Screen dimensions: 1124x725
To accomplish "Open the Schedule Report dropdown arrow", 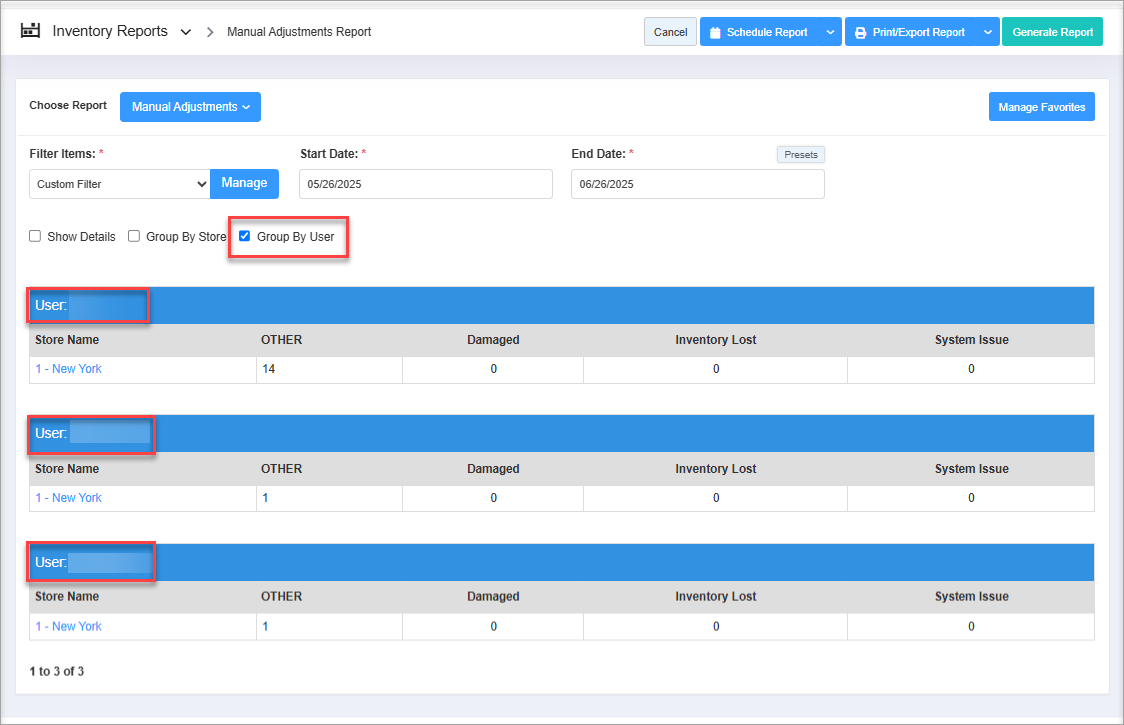I will pos(830,32).
